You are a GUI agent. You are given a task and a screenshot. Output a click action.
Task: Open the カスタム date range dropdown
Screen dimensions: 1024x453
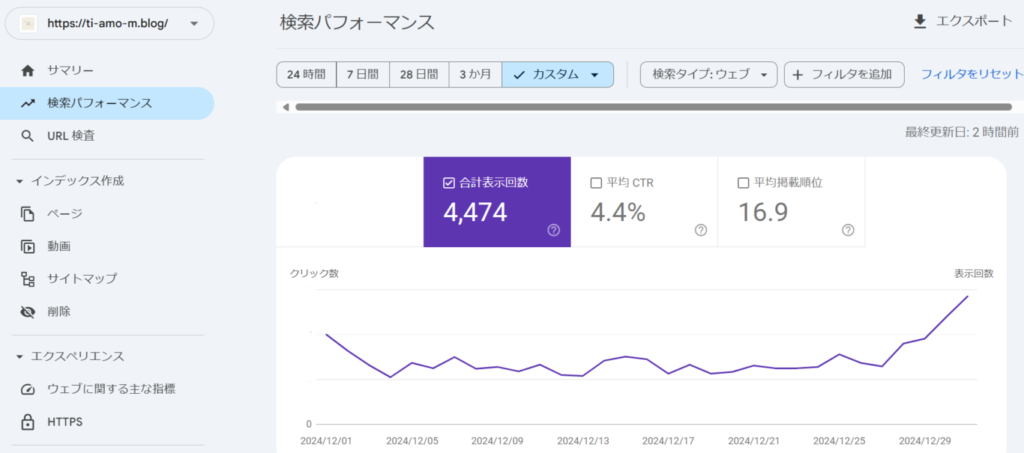[x=557, y=75]
